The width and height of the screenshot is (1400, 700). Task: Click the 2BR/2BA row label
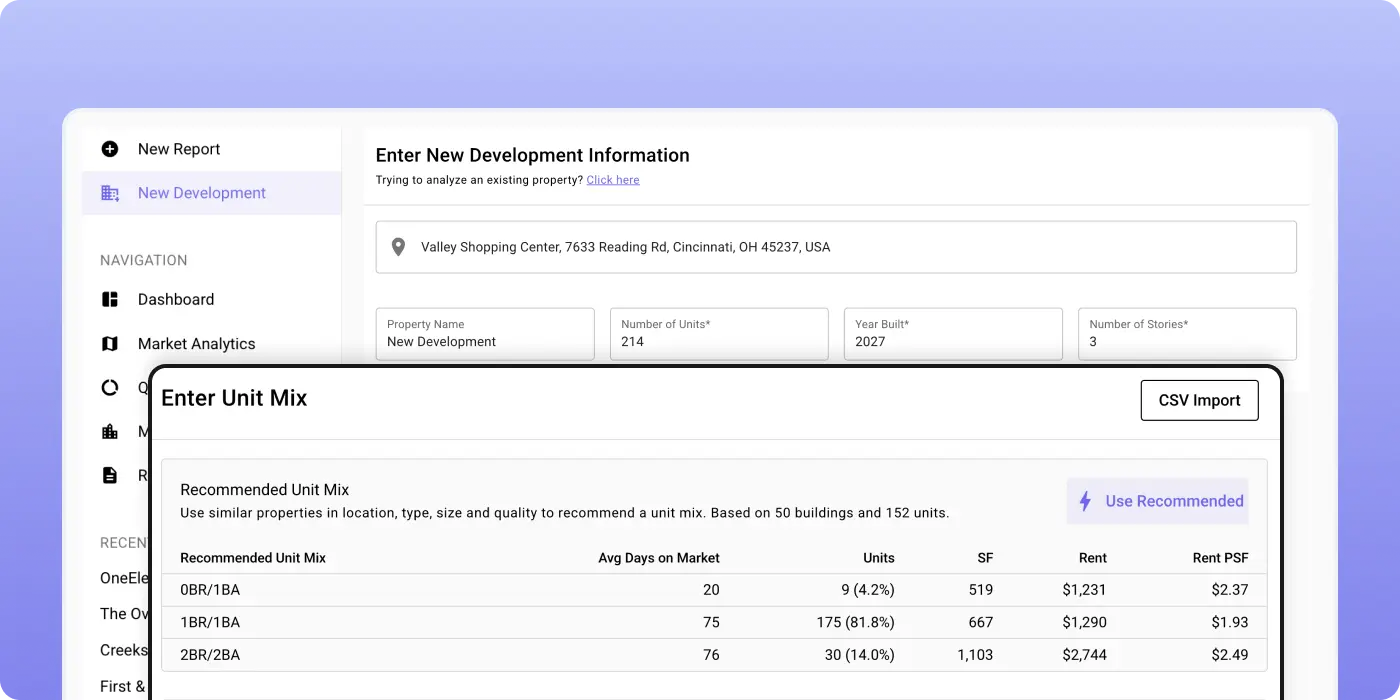click(x=210, y=655)
